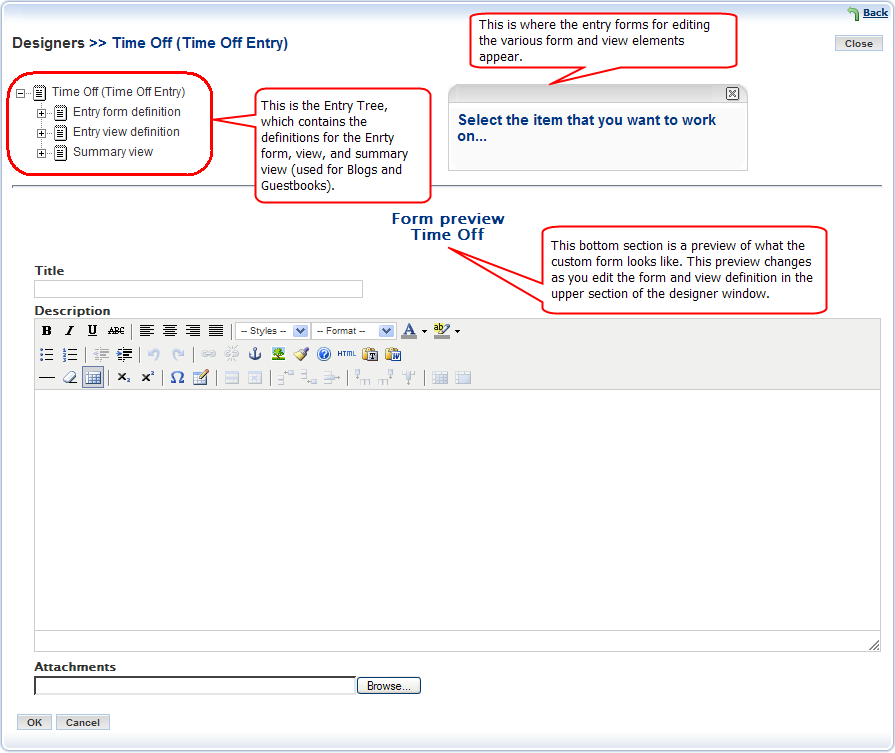Select Summary view tree item

coord(113,152)
